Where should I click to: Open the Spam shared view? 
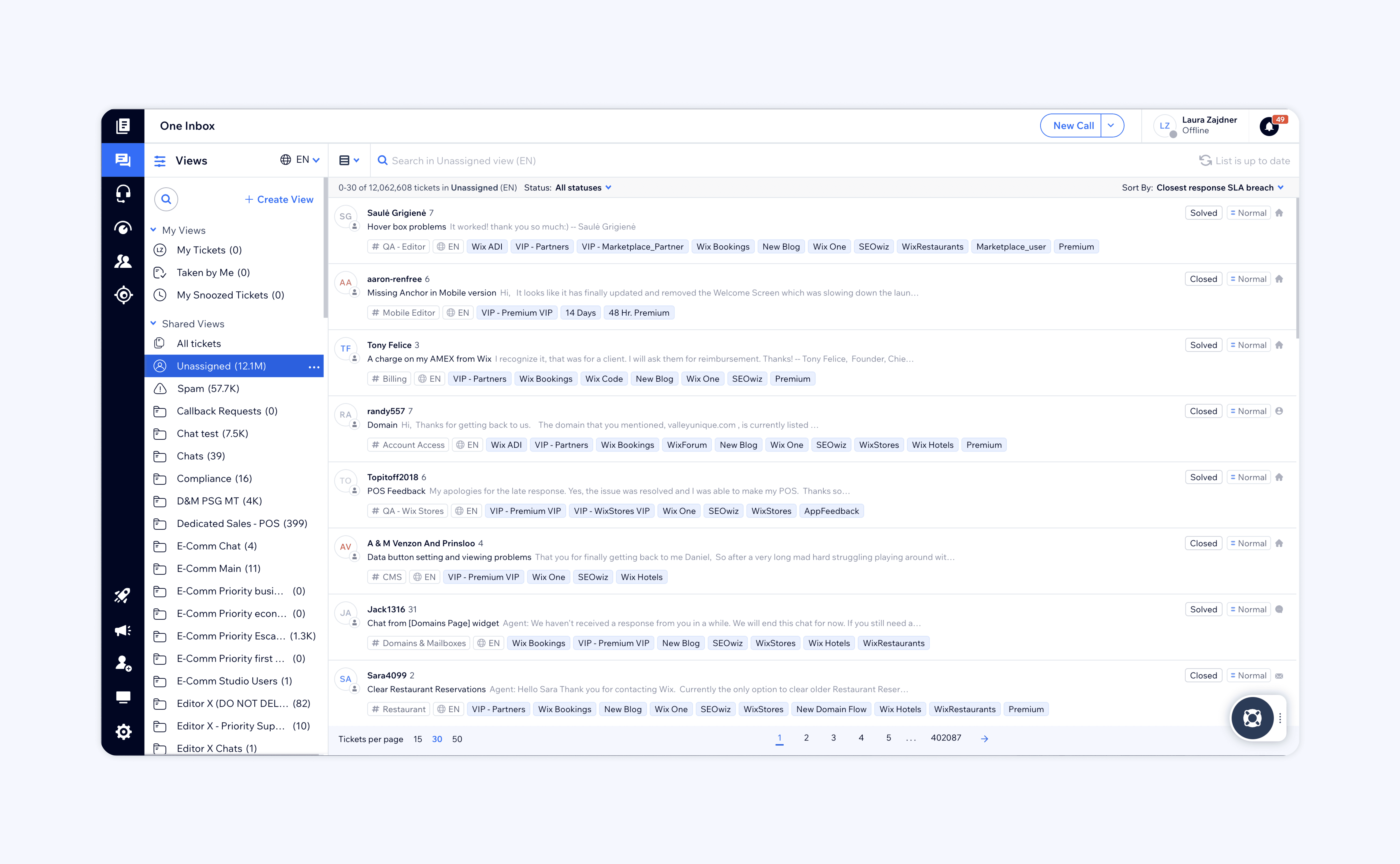pos(208,389)
